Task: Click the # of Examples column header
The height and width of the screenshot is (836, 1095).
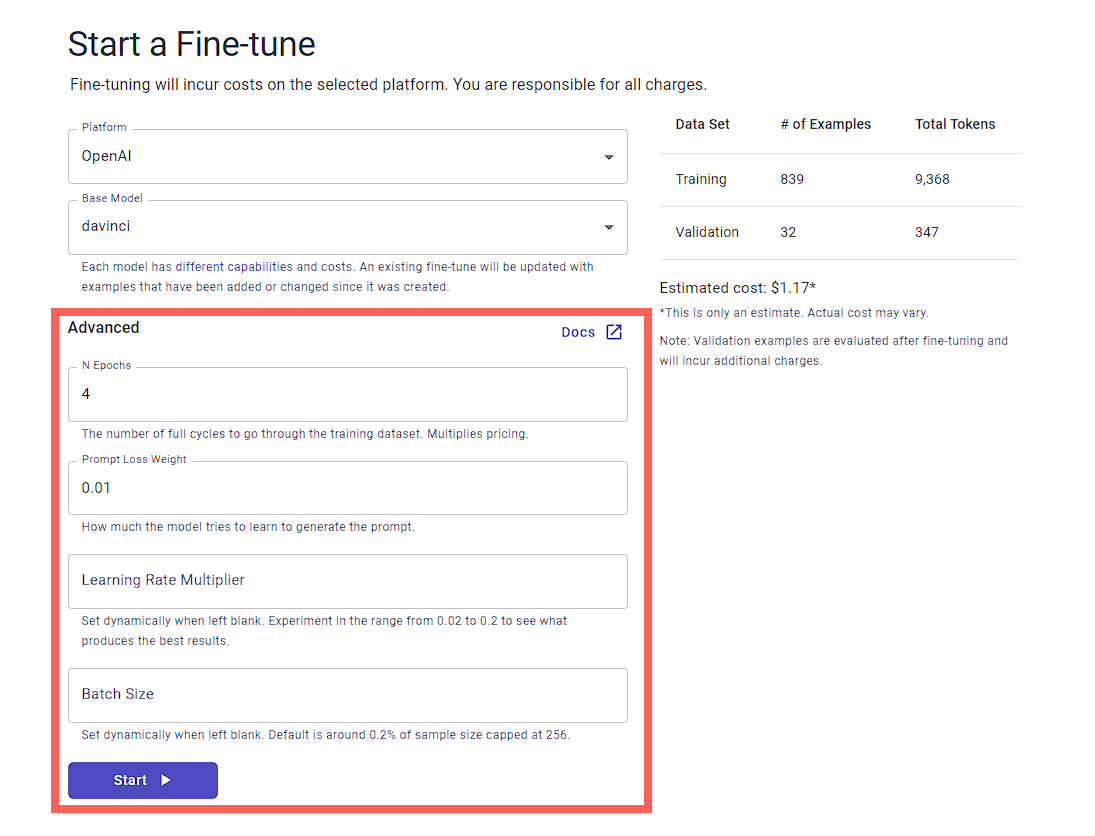Action: pyautogui.click(x=825, y=124)
